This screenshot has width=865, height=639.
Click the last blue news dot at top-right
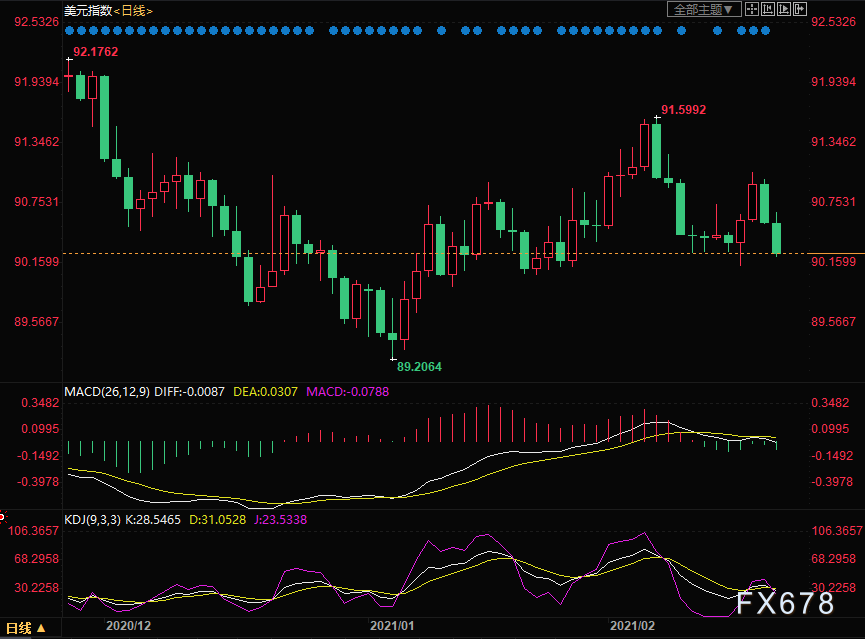pyautogui.click(x=766, y=31)
